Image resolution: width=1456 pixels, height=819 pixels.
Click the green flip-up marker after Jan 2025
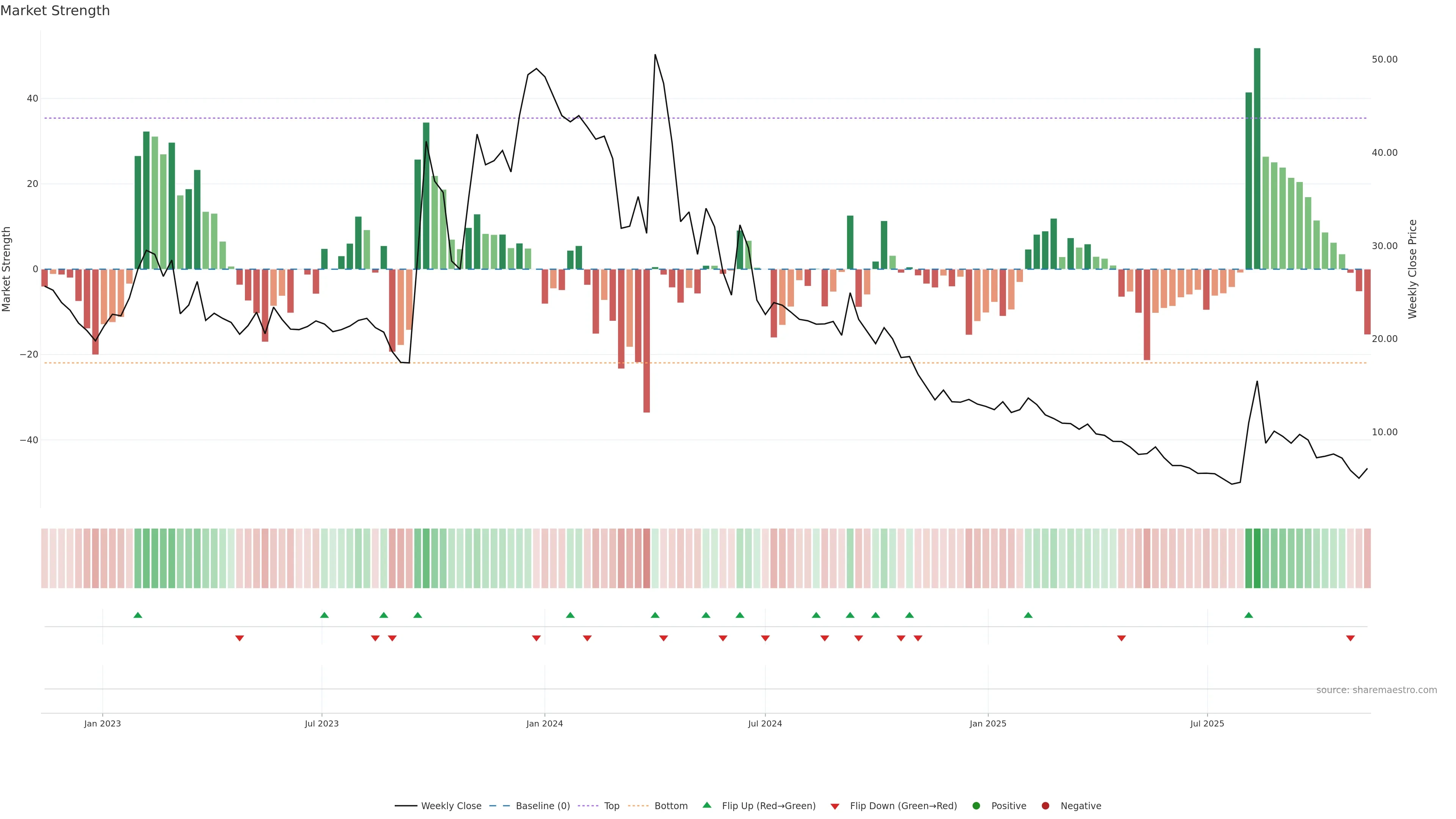point(1028,615)
